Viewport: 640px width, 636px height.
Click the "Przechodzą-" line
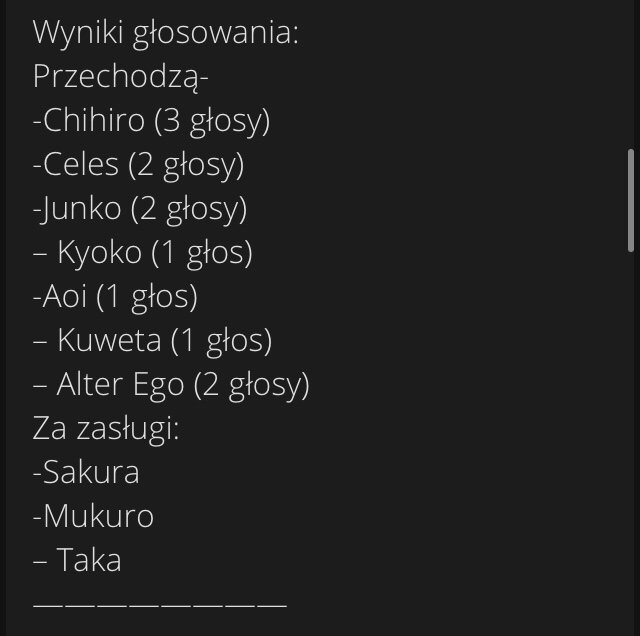120,77
